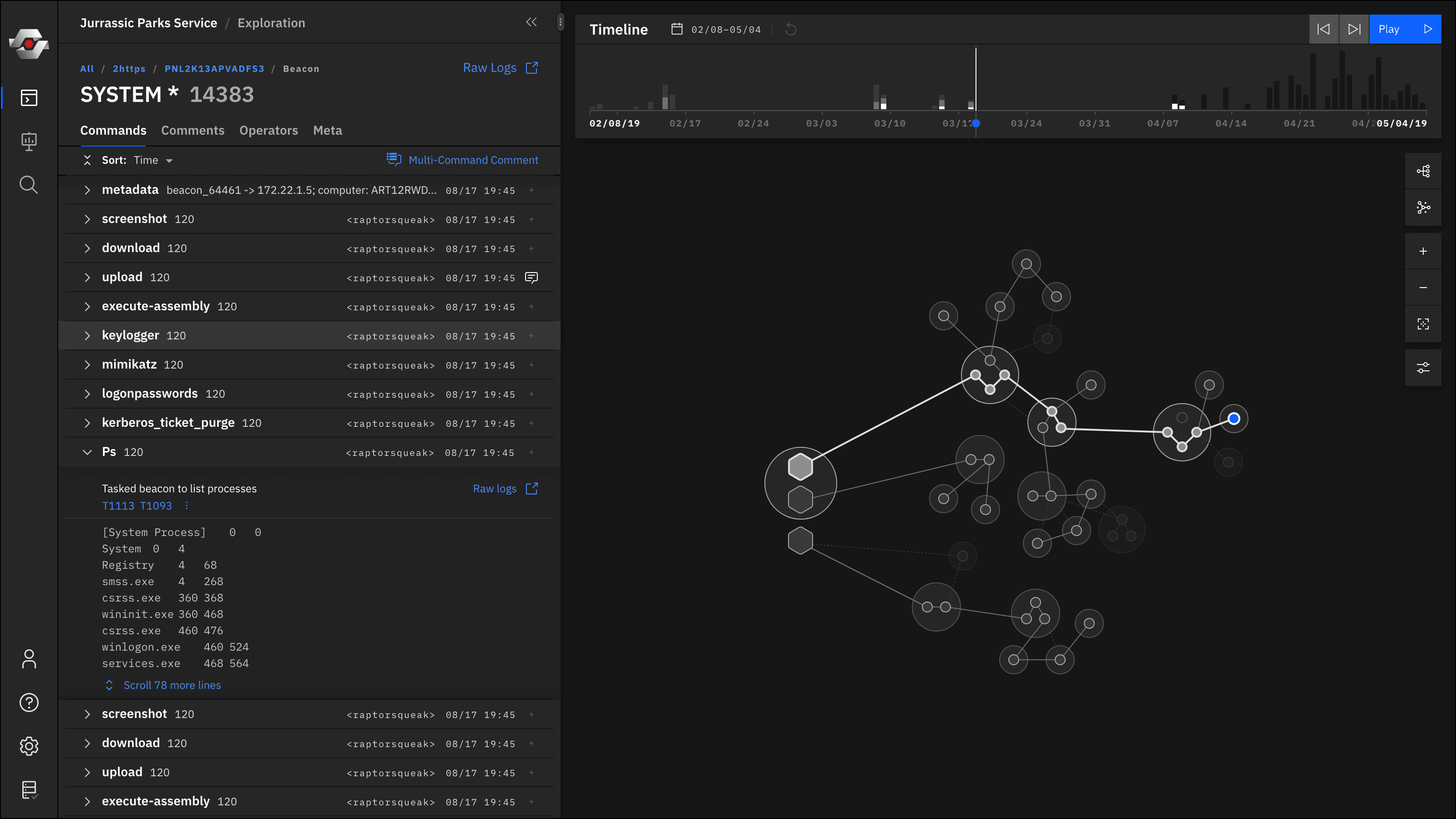This screenshot has width=1456, height=819.
Task: Switch to the Meta tab
Action: coord(328,131)
